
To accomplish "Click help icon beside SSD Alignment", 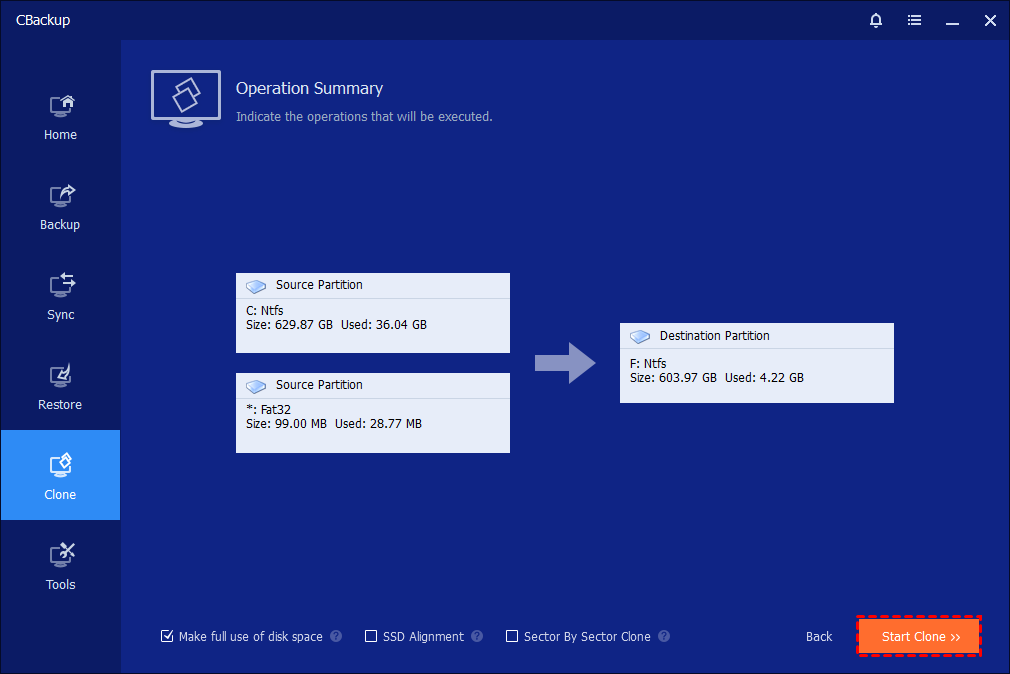I will point(477,636).
